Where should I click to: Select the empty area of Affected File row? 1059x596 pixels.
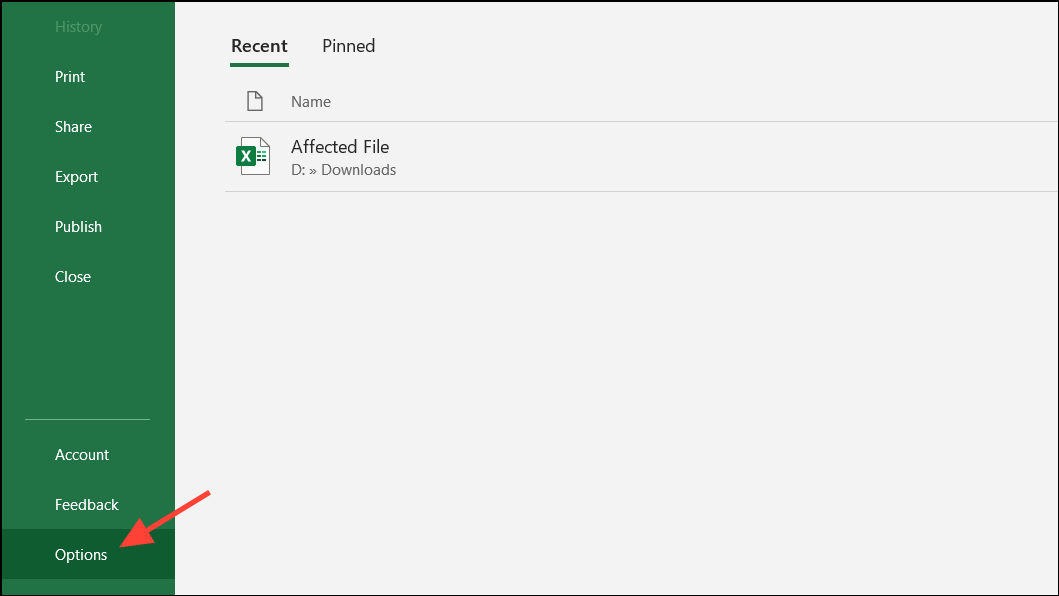click(726, 157)
